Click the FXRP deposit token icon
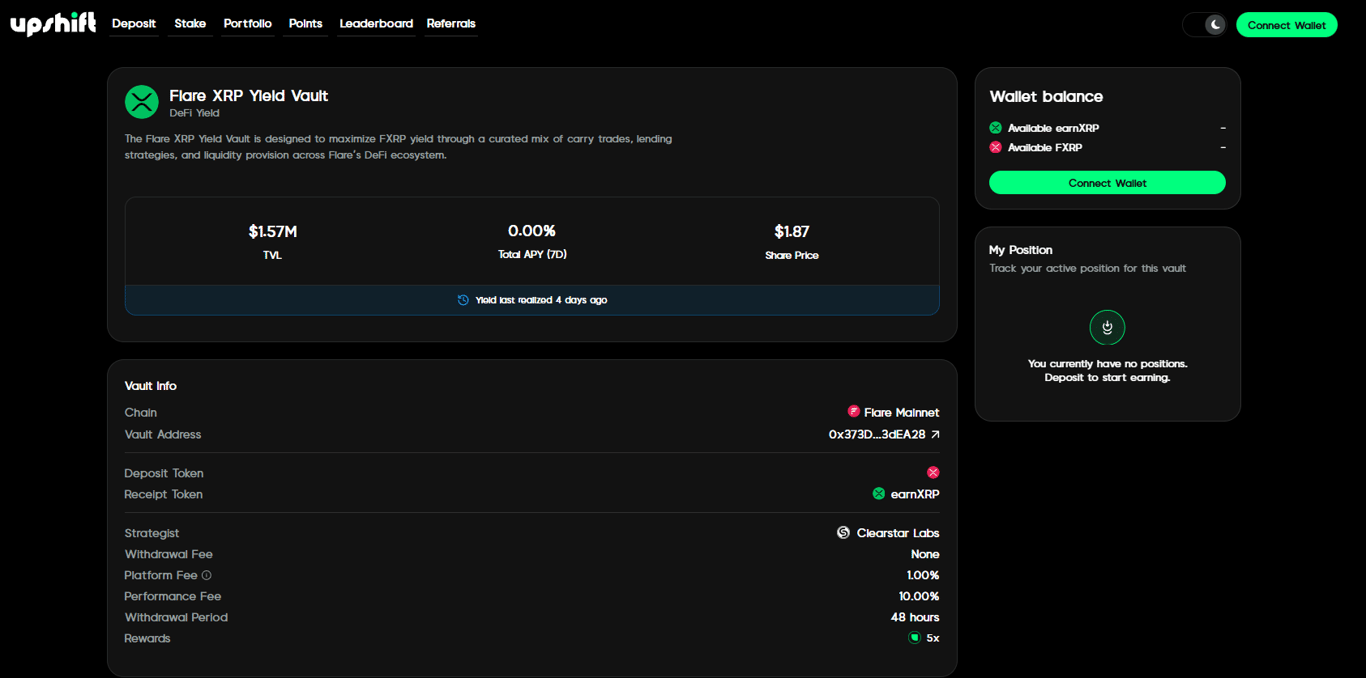The height and width of the screenshot is (678, 1366). tap(933, 472)
